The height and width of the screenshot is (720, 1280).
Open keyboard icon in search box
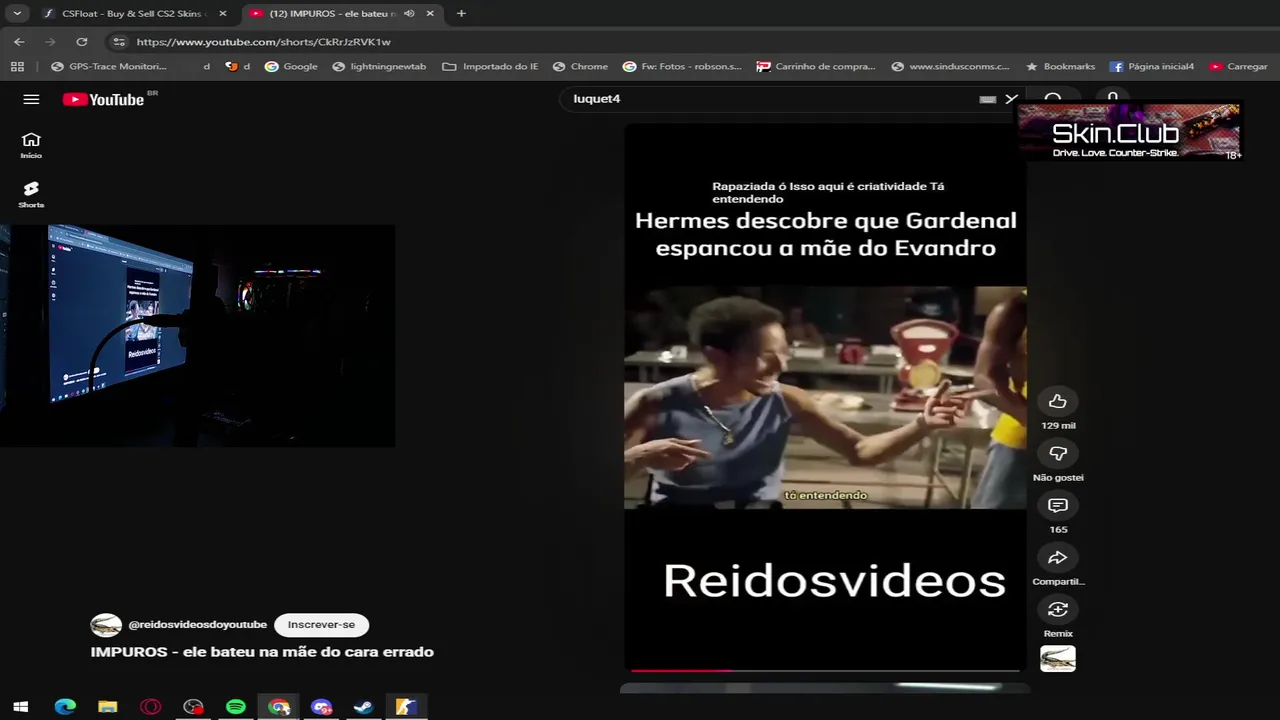coord(987,99)
